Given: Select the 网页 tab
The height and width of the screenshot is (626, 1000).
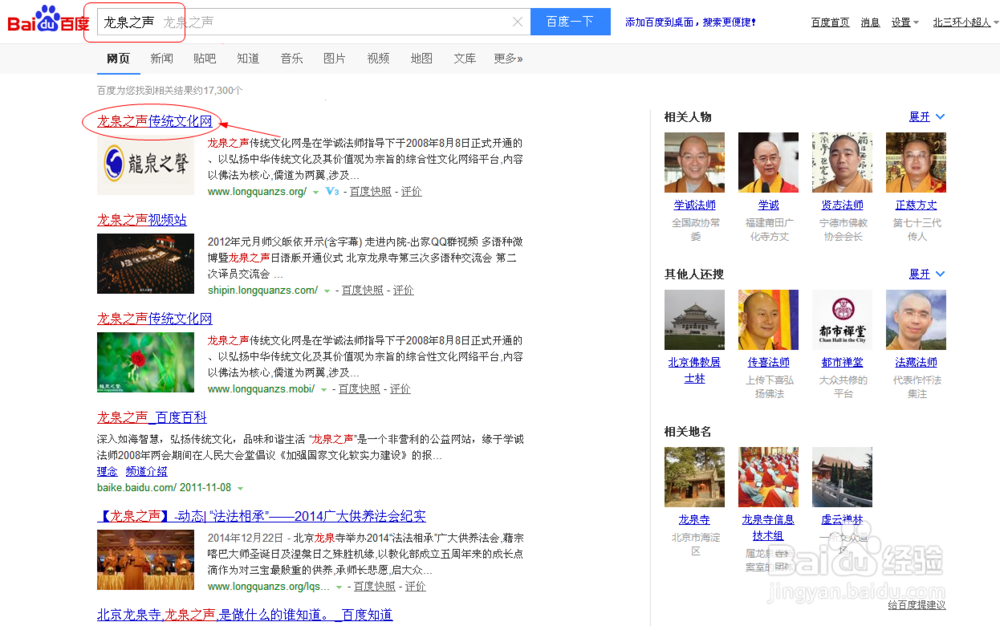Looking at the screenshot, I should coord(118,59).
